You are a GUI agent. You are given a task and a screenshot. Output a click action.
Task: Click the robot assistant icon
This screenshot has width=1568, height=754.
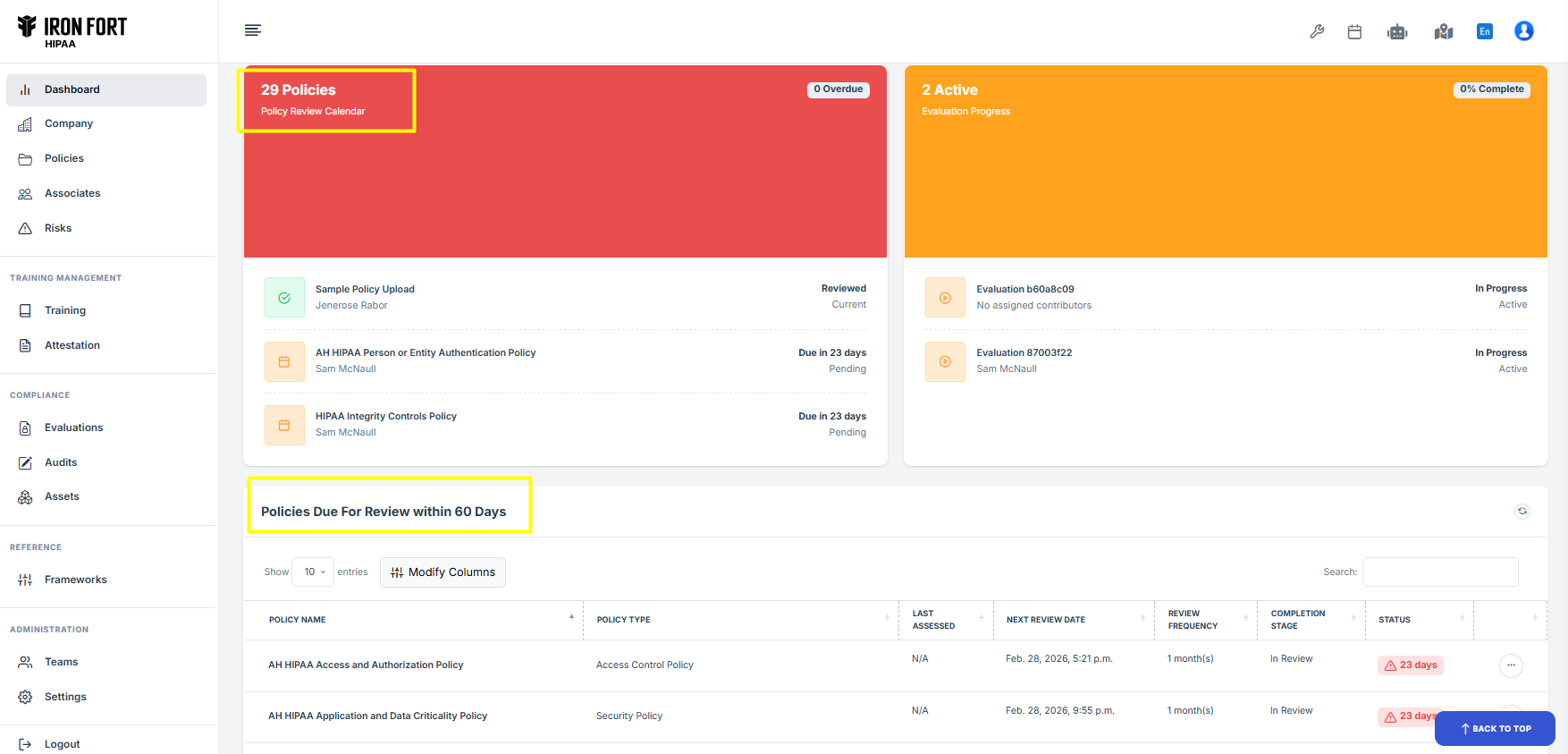pyautogui.click(x=1397, y=32)
